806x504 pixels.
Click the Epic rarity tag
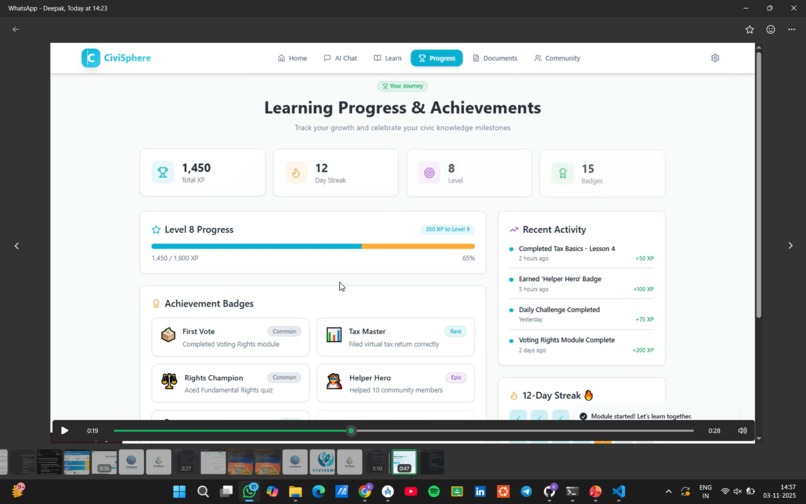456,377
